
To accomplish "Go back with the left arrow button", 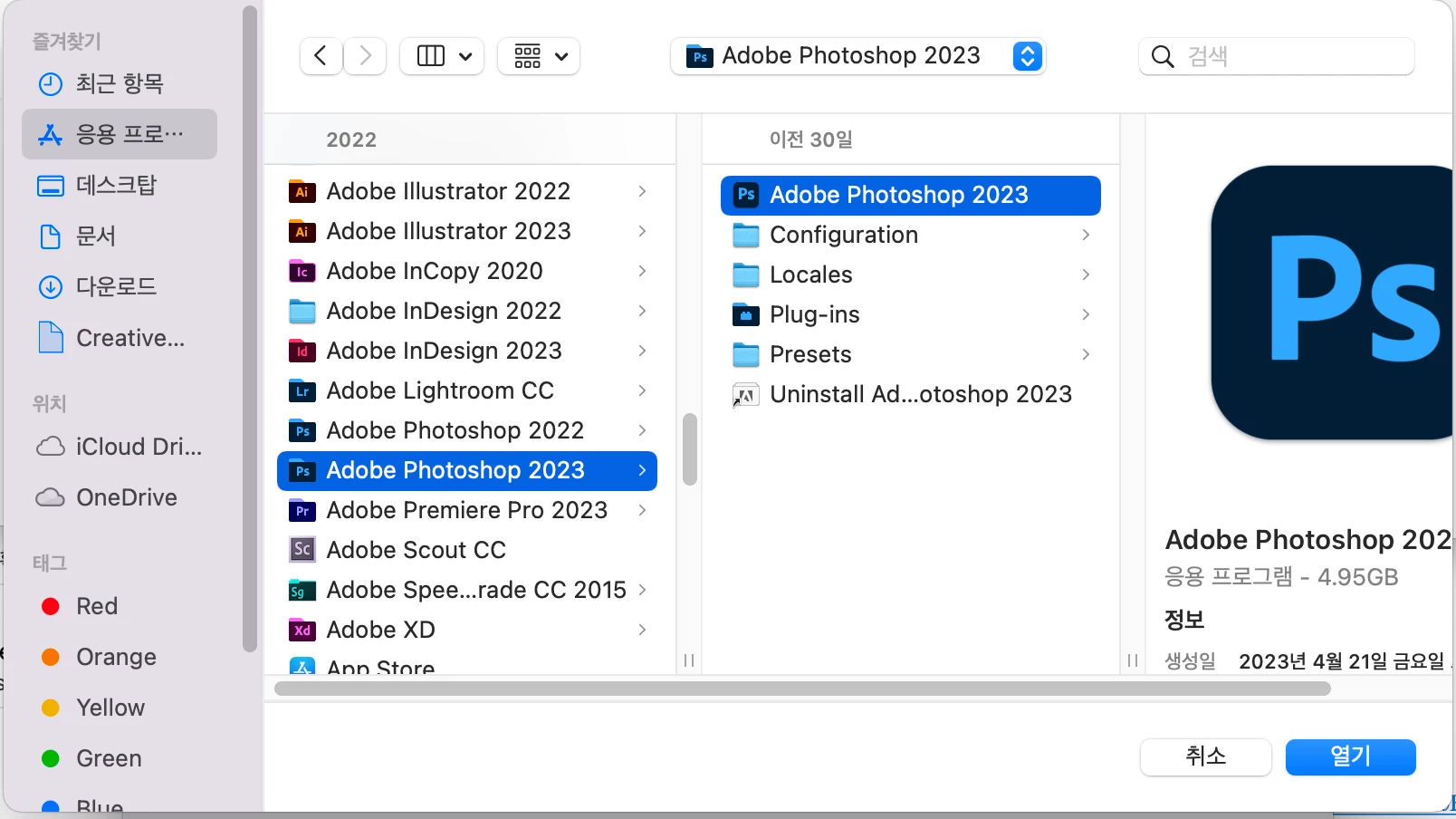I will (x=321, y=56).
